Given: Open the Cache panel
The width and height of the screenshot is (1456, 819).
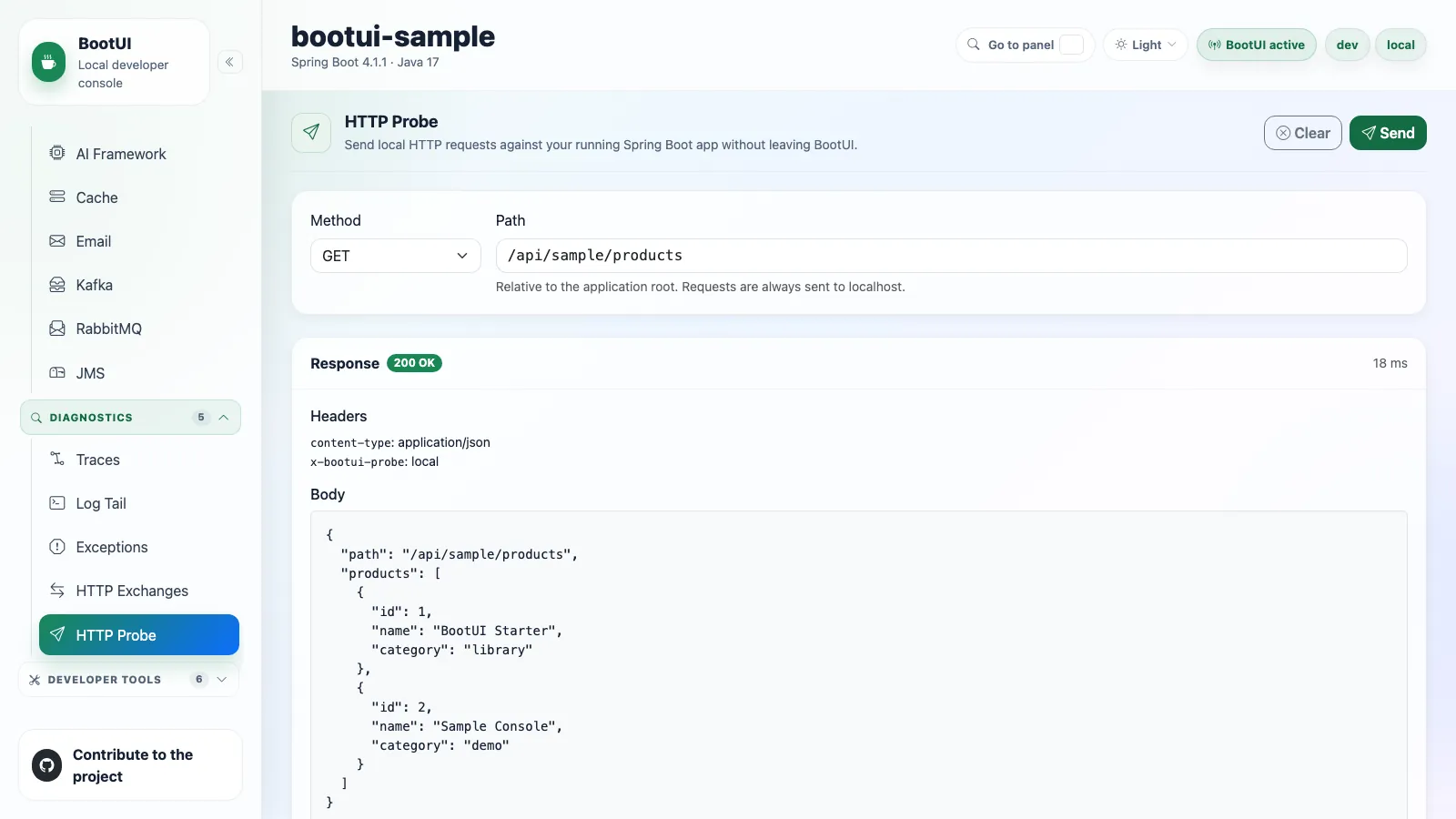Looking at the screenshot, I should point(139,197).
